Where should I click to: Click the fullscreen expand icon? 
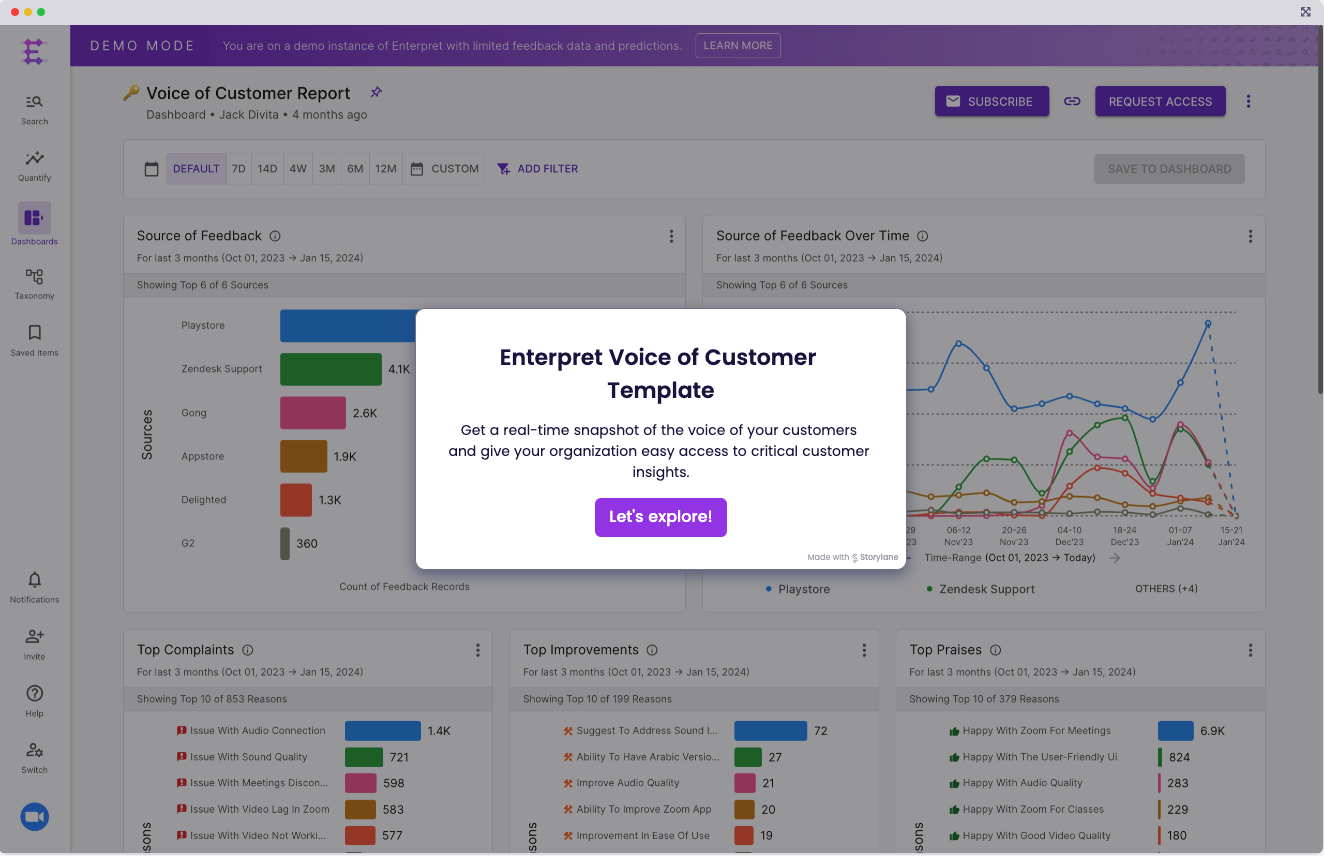point(1305,12)
